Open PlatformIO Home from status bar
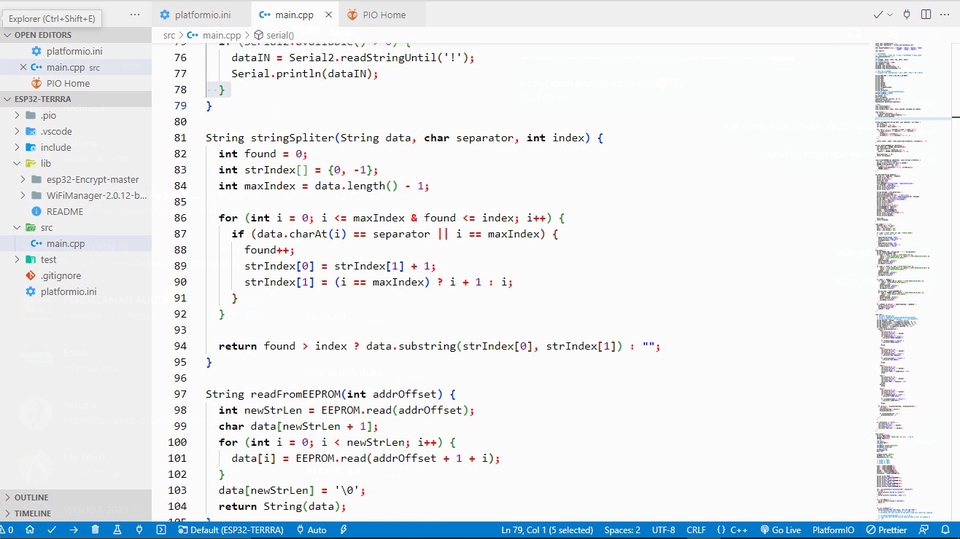This screenshot has width=960, height=539. coord(29,530)
